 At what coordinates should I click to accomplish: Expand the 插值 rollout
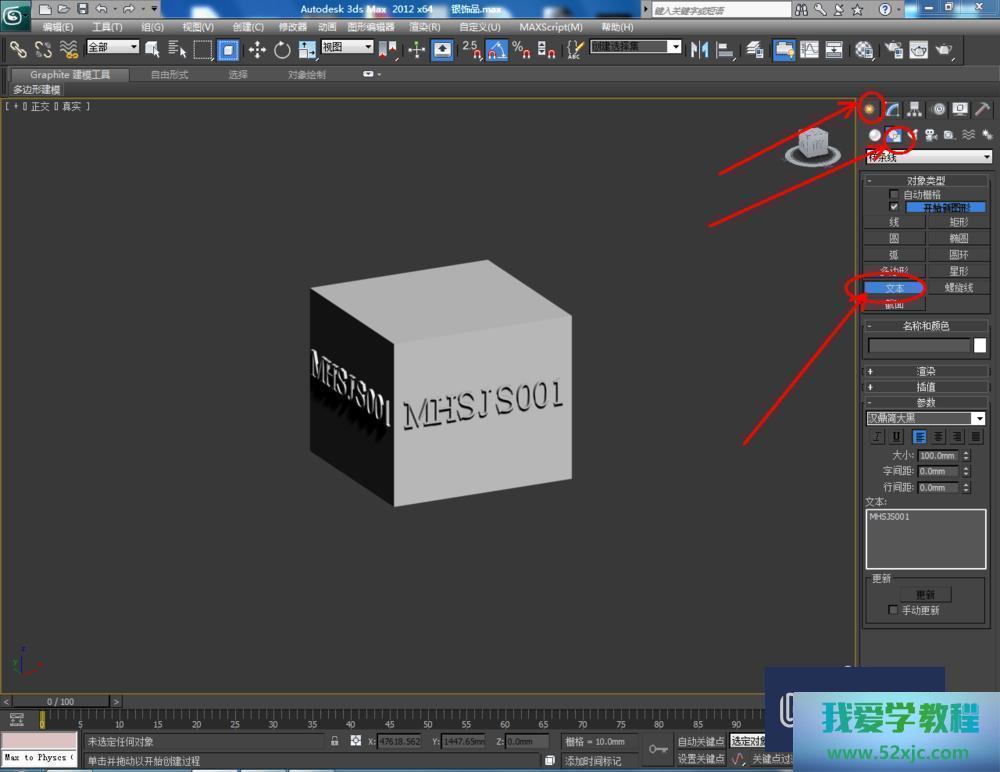[x=926, y=387]
